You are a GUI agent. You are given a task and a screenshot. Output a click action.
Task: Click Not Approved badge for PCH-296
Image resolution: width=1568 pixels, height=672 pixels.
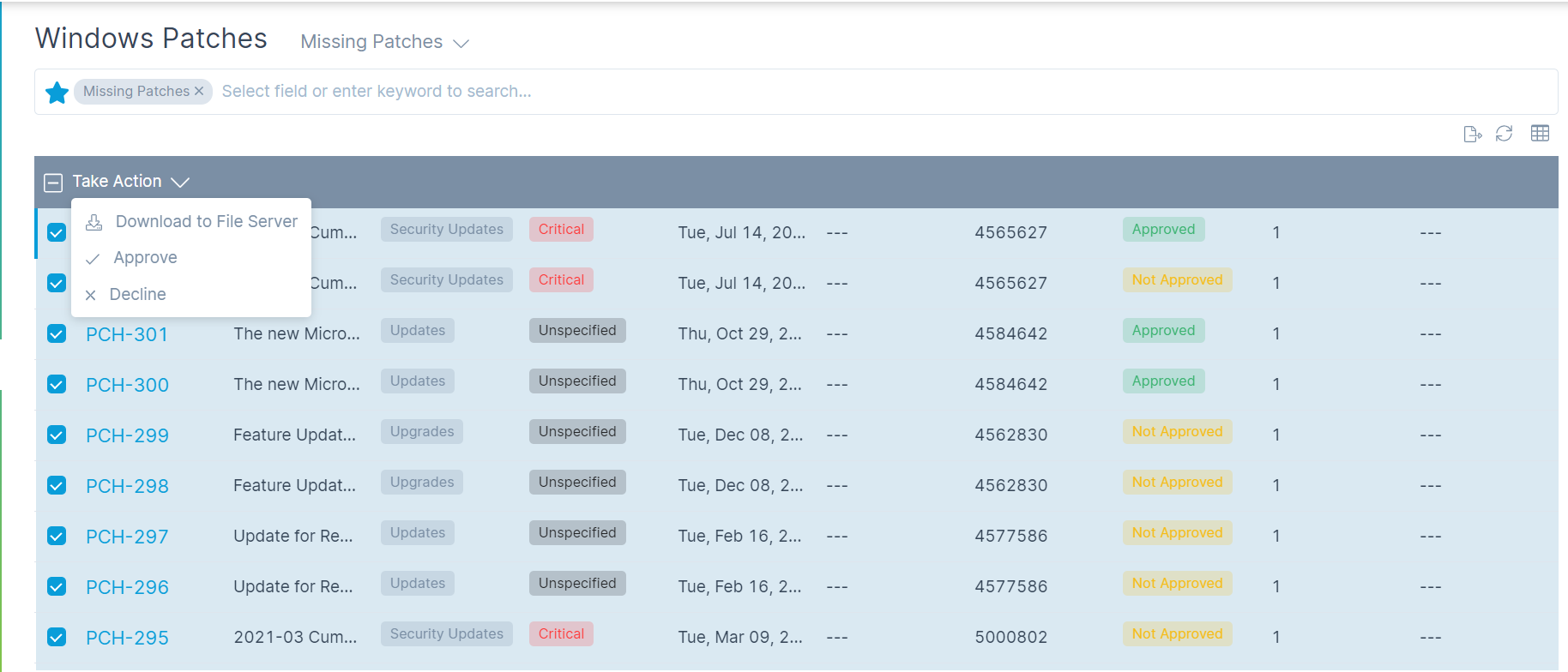(1177, 584)
